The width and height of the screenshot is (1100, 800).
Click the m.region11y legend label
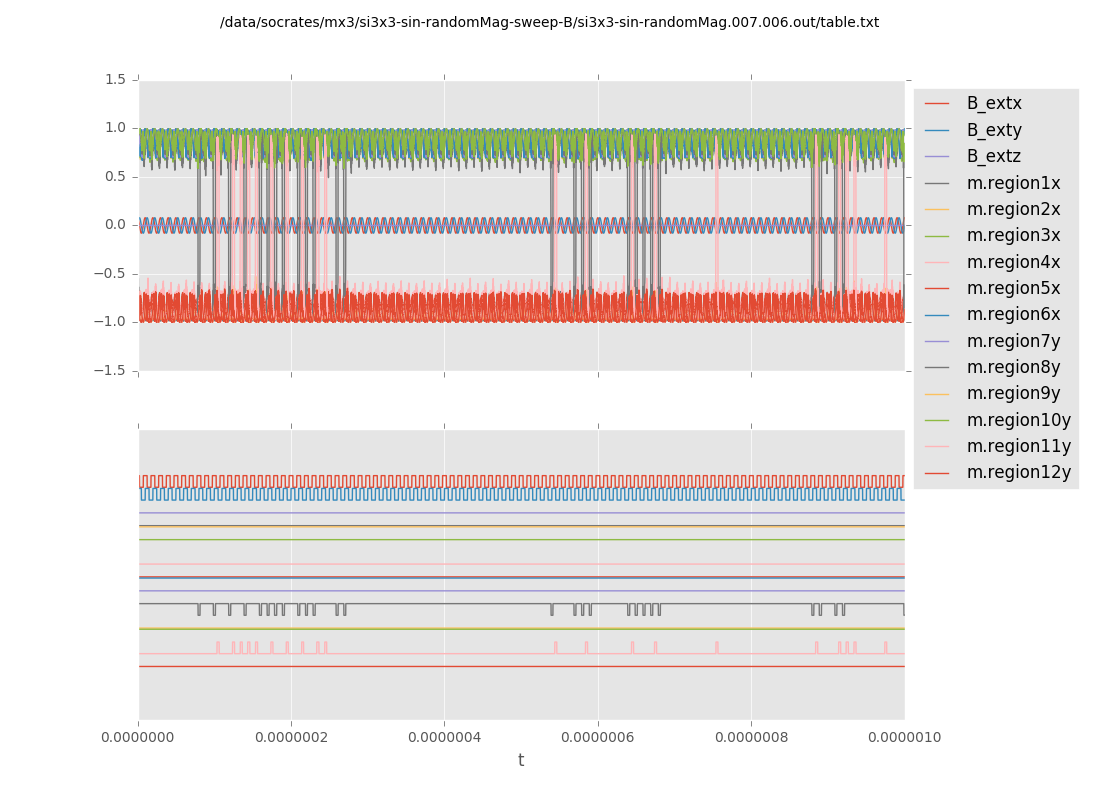point(1018,446)
